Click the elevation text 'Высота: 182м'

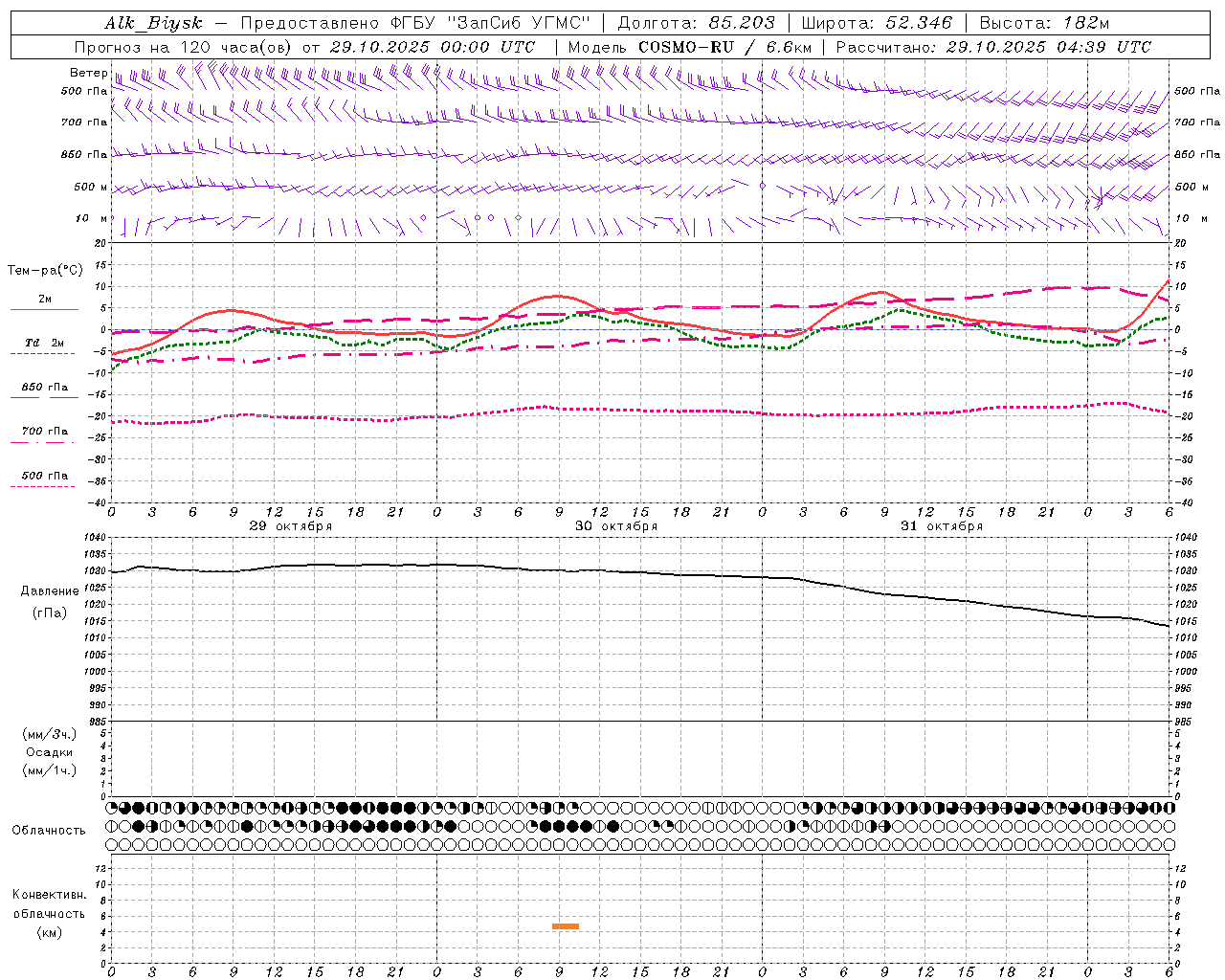point(1044,23)
